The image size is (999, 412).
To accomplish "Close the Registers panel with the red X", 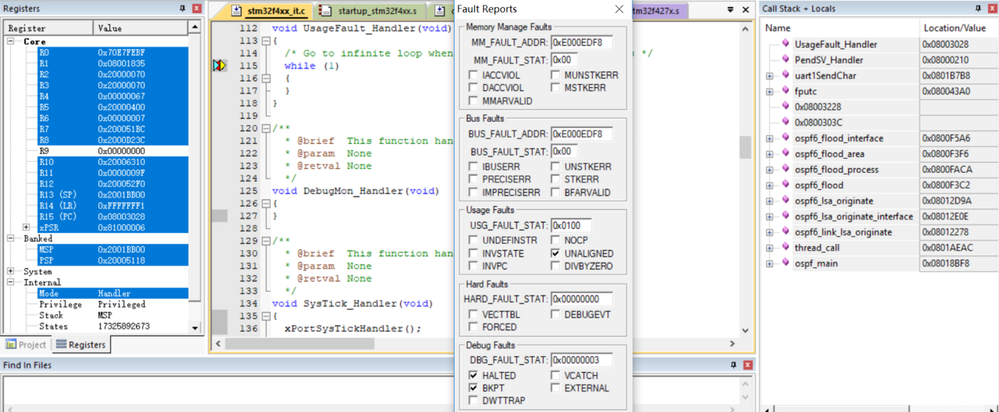I will pyautogui.click(x=196, y=8).
